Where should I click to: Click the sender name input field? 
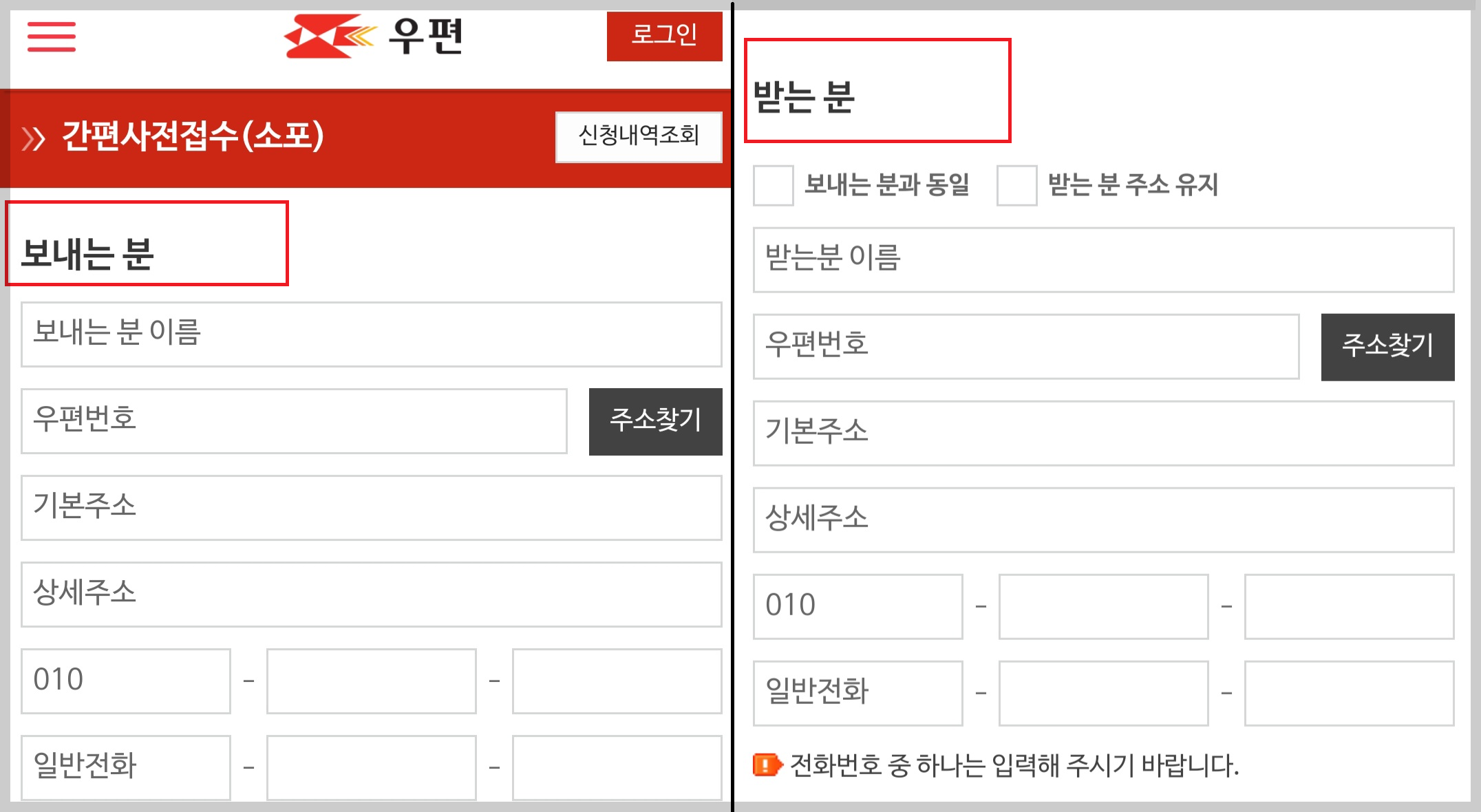pos(370,335)
